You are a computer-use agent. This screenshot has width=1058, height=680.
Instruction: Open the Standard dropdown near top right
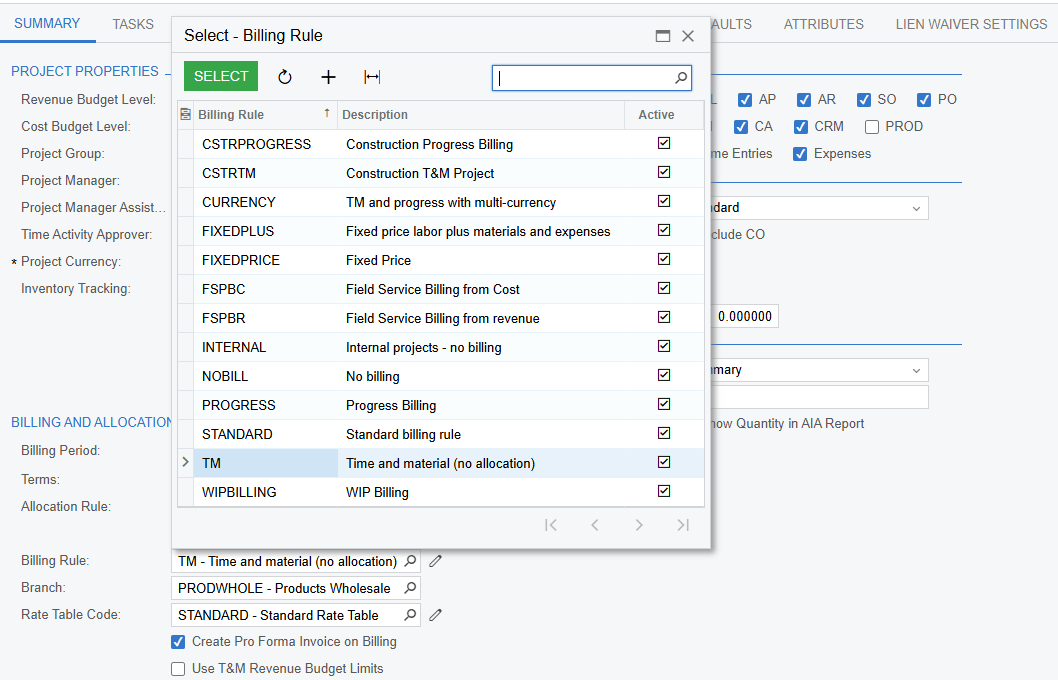click(916, 207)
